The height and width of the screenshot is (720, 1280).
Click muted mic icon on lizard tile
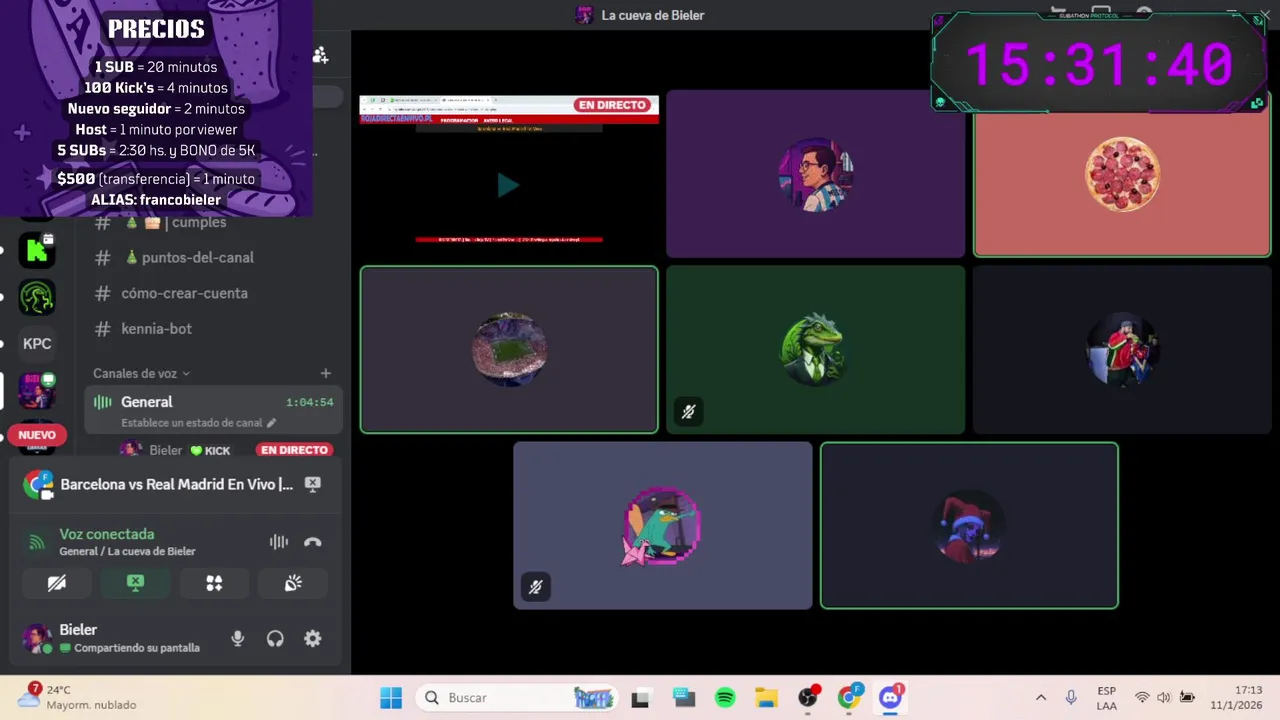688,411
